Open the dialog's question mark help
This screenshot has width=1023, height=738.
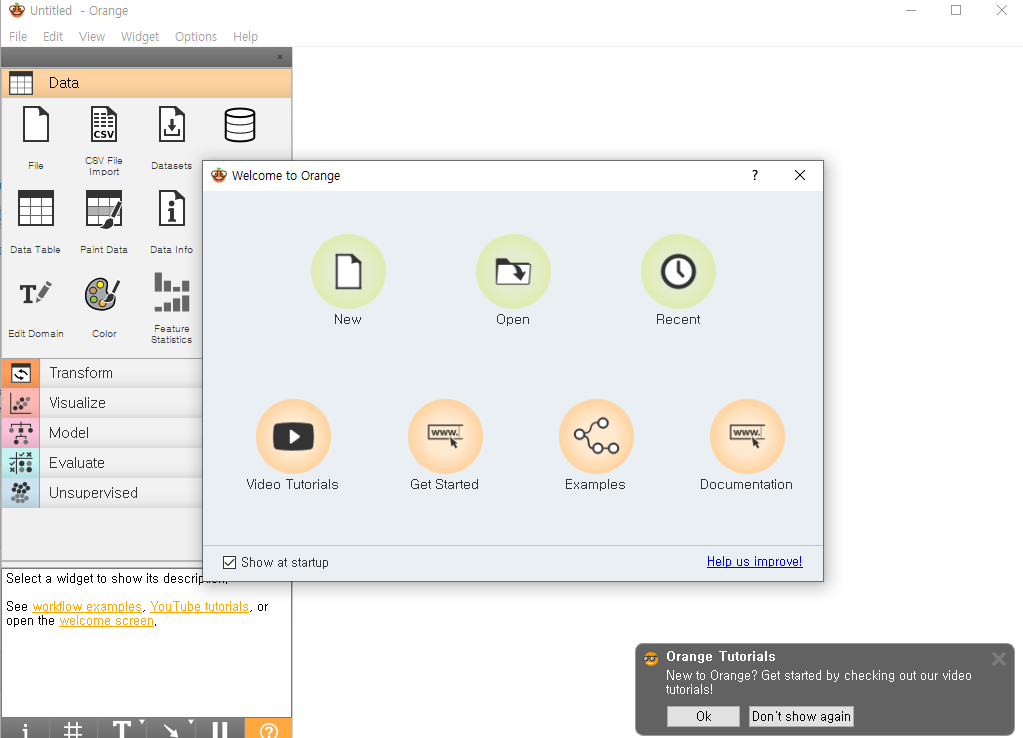(x=755, y=175)
